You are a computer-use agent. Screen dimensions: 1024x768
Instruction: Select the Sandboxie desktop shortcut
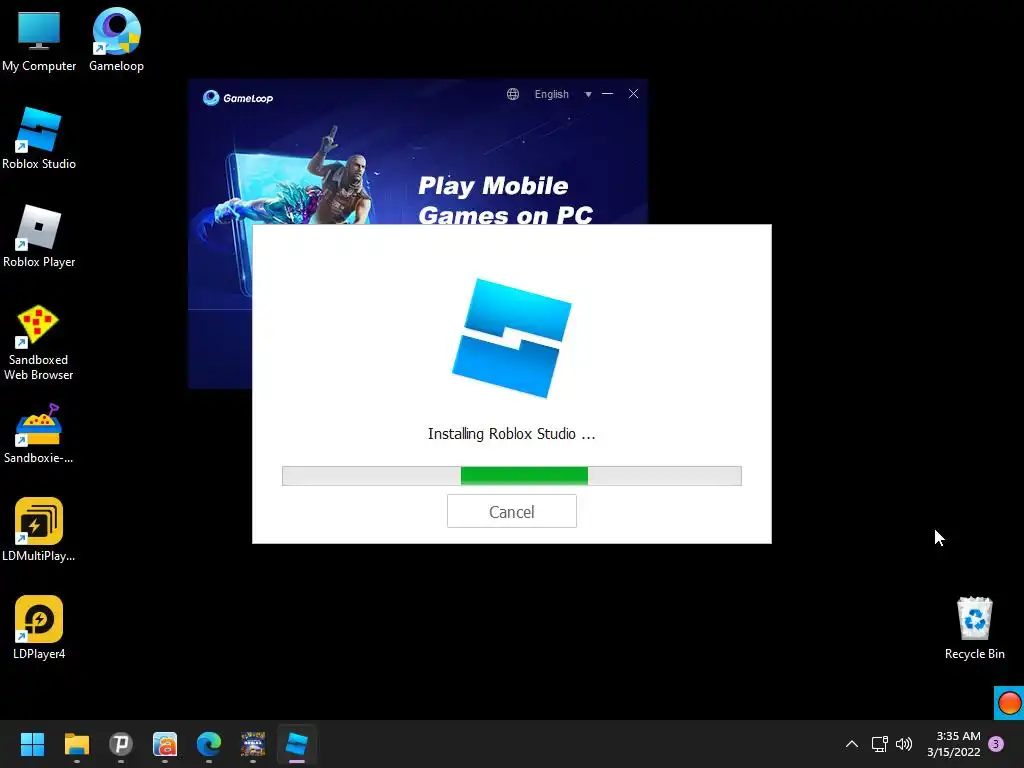[39, 434]
